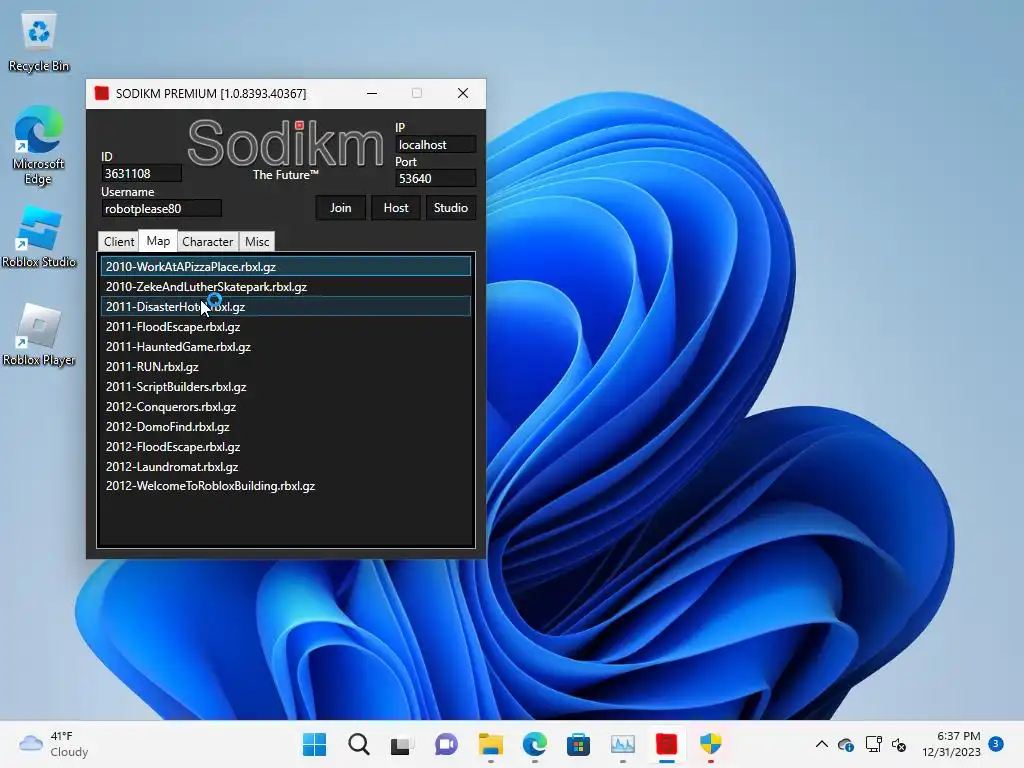Screen dimensions: 1024x768
Task: Click the IP field showing localhost
Action: coord(435,145)
